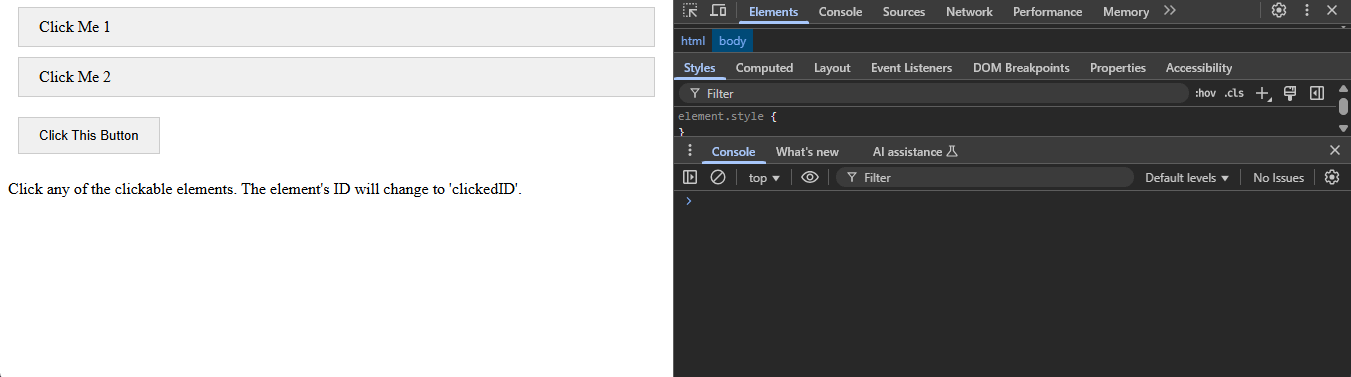Select the drawer Console tab
This screenshot has width=1351, height=377.
733,152
